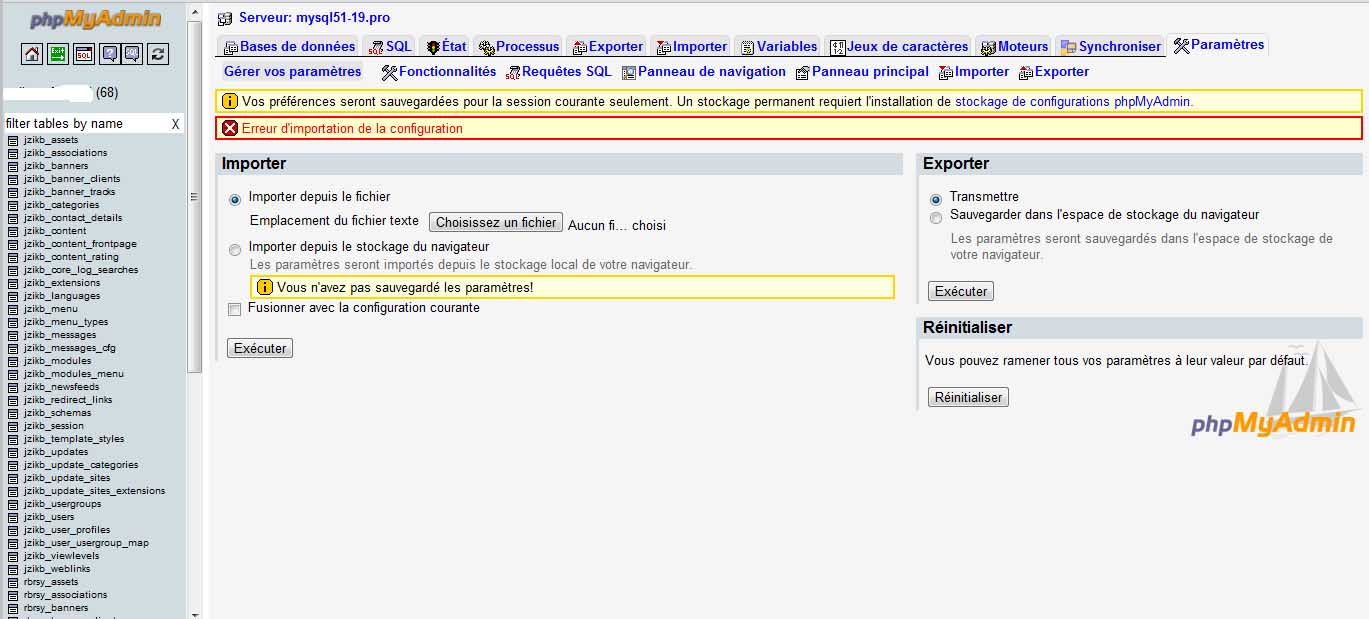1369x619 pixels.
Task: Click the table icon beside jzikb_content
Action: click(x=13, y=231)
